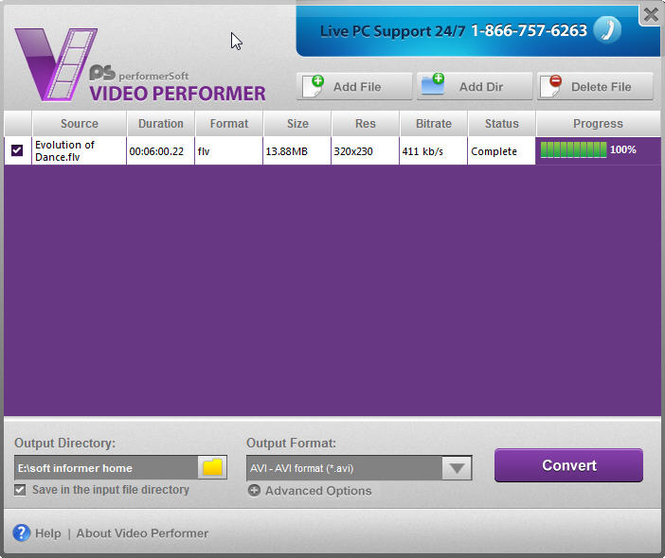
Task: Click the Add Dir folder icon
Action: [x=433, y=86]
